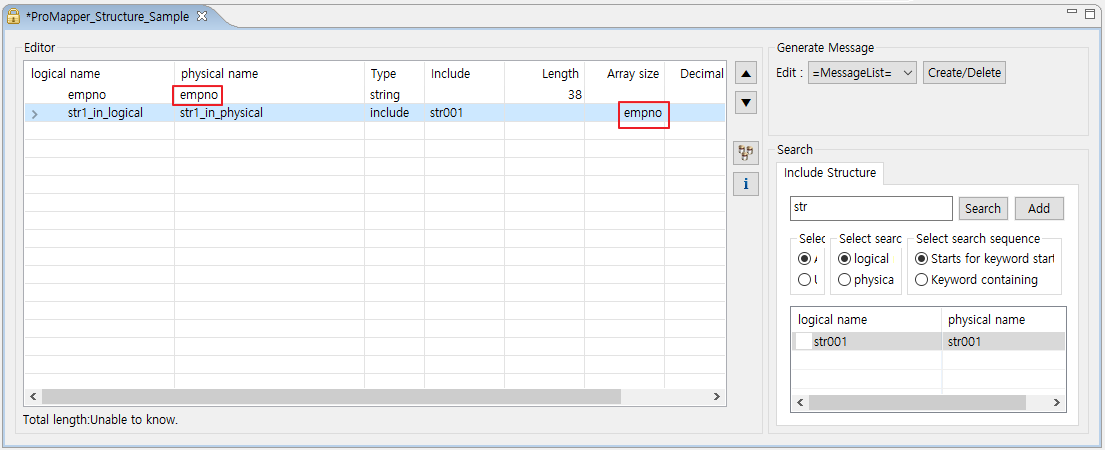The width and height of the screenshot is (1105, 450).
Task: Click the Search button
Action: coord(983,208)
